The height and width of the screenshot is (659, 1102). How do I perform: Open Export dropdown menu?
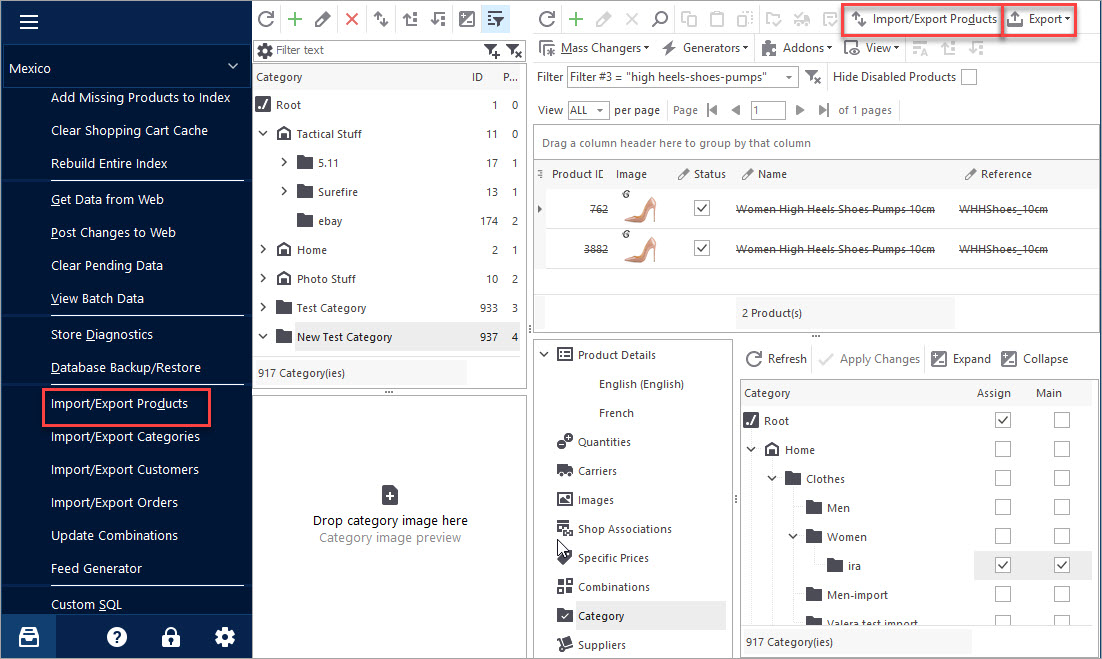(1039, 19)
